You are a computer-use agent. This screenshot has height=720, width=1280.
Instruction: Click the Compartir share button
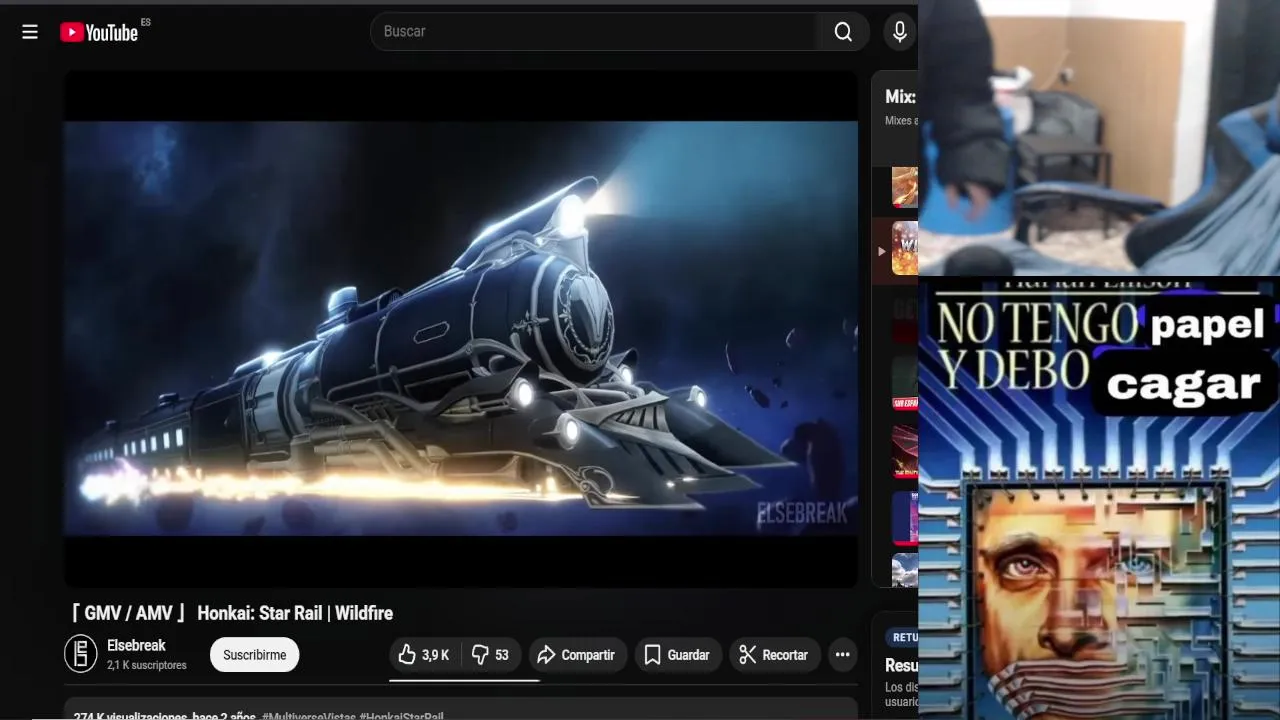point(577,655)
